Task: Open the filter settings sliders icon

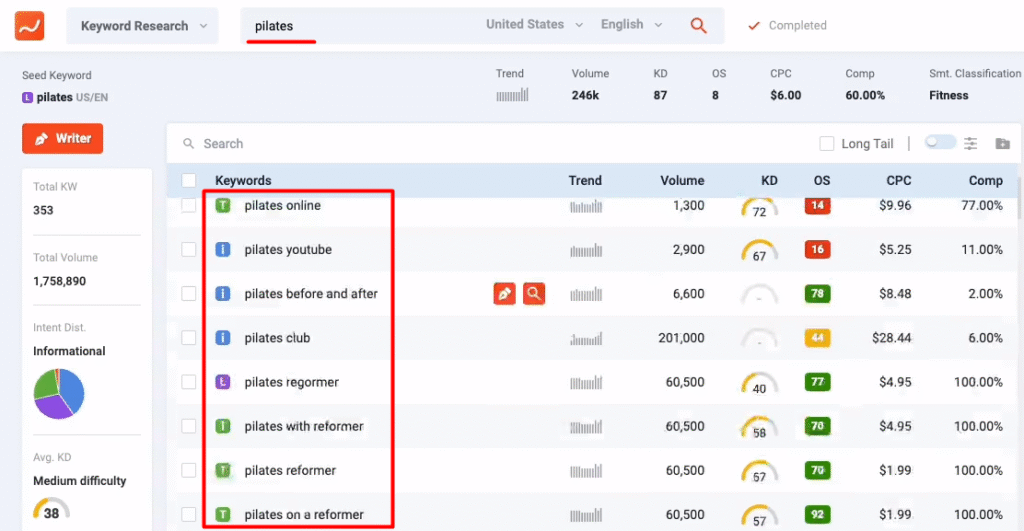Action: 970,143
